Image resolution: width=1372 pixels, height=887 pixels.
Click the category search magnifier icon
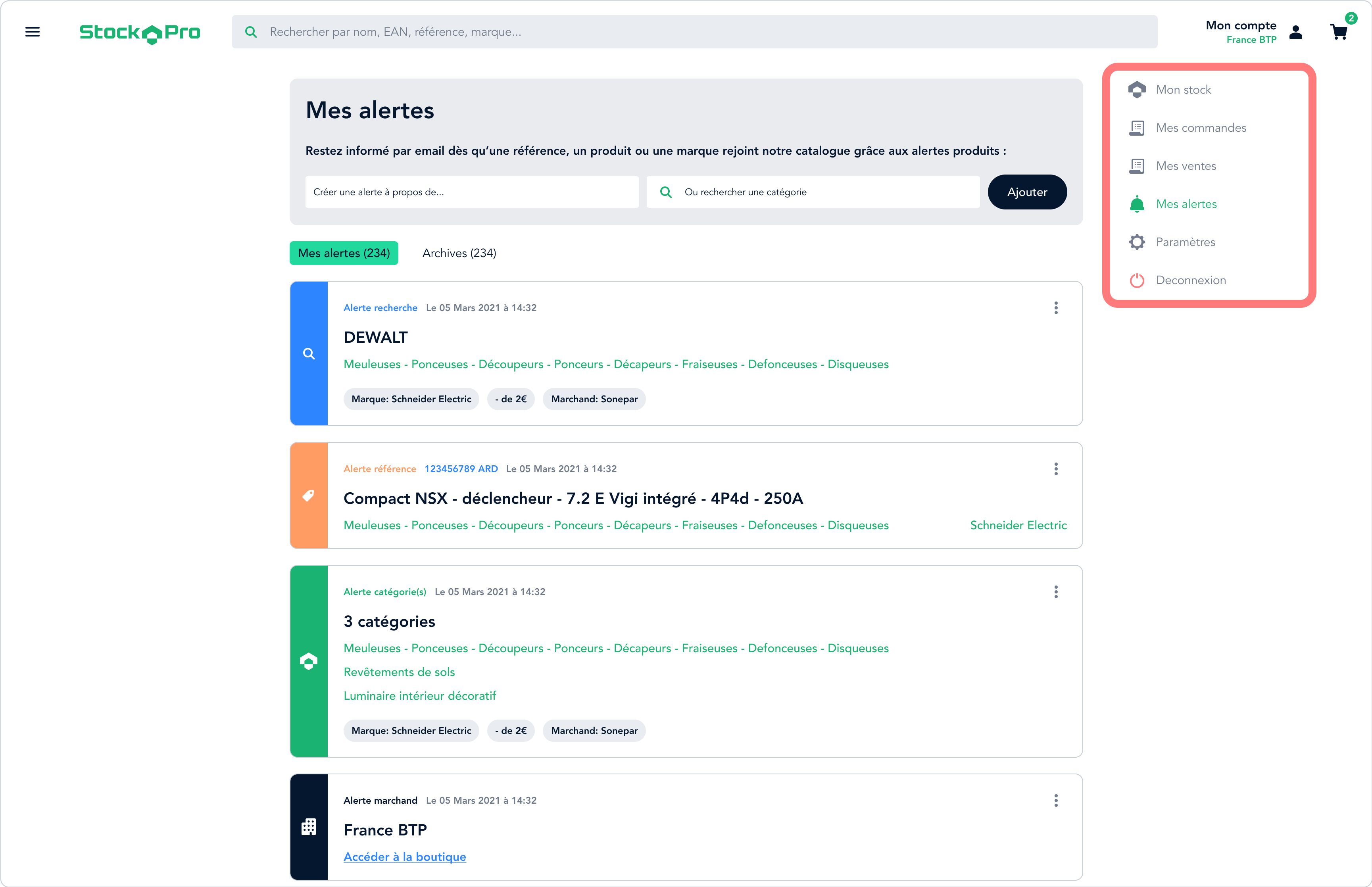click(666, 192)
